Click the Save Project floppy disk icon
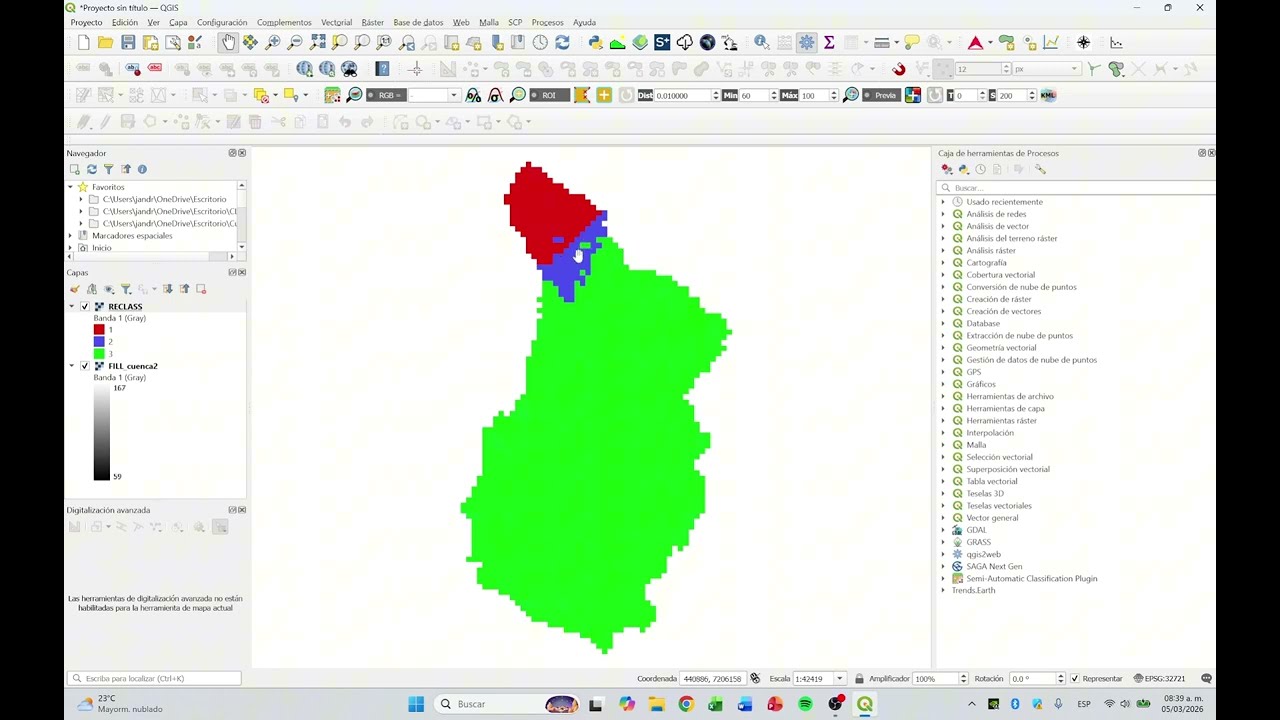Viewport: 1280px width, 720px height. click(128, 42)
